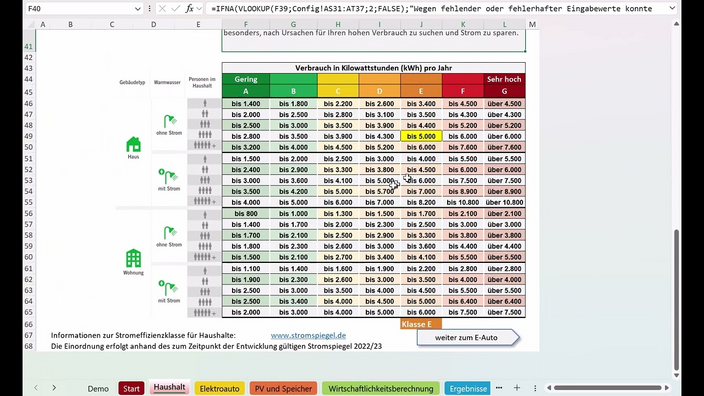Select cell über 2.100

pyautogui.click(x=504, y=214)
